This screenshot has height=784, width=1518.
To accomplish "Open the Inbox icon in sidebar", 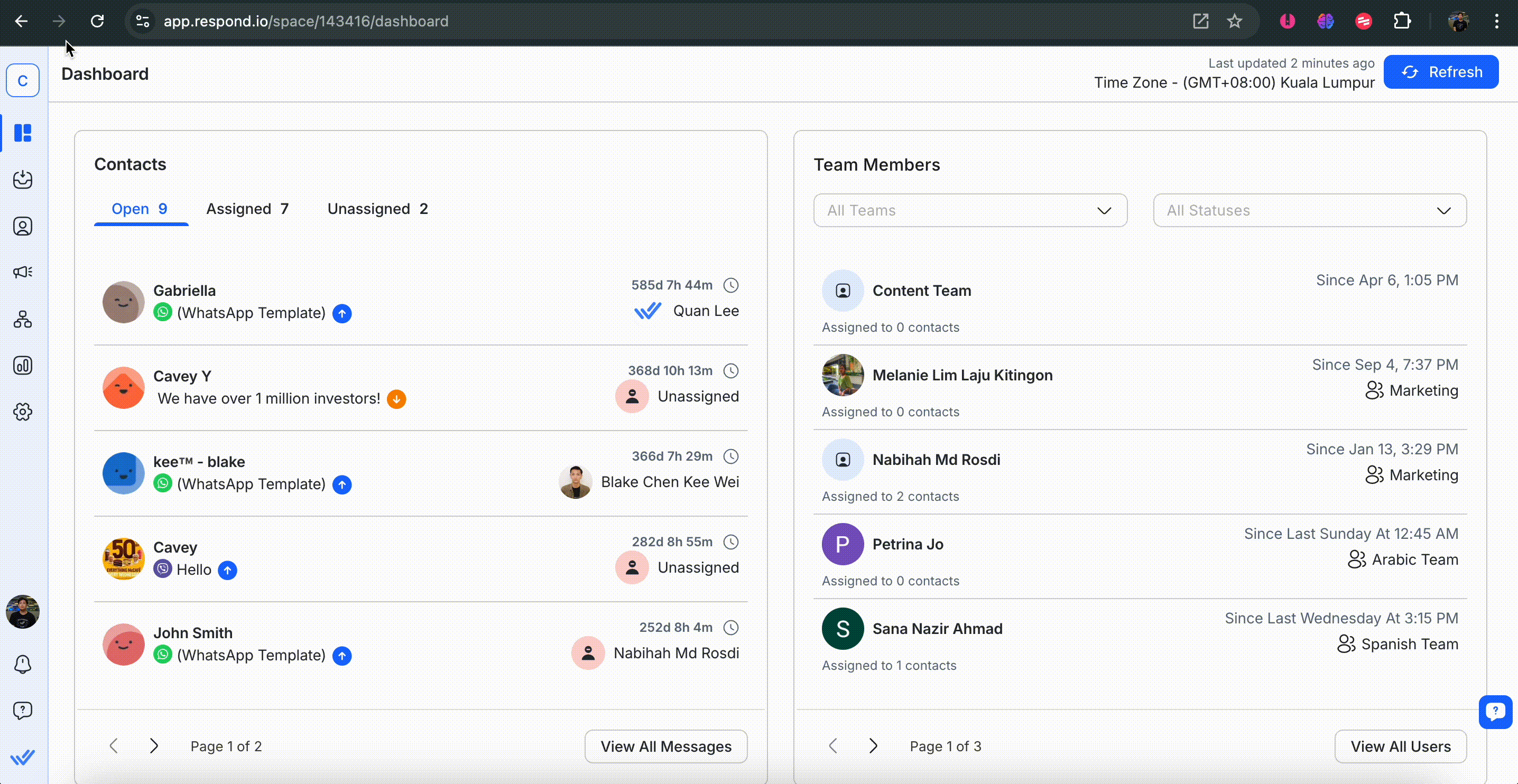I will [22, 180].
